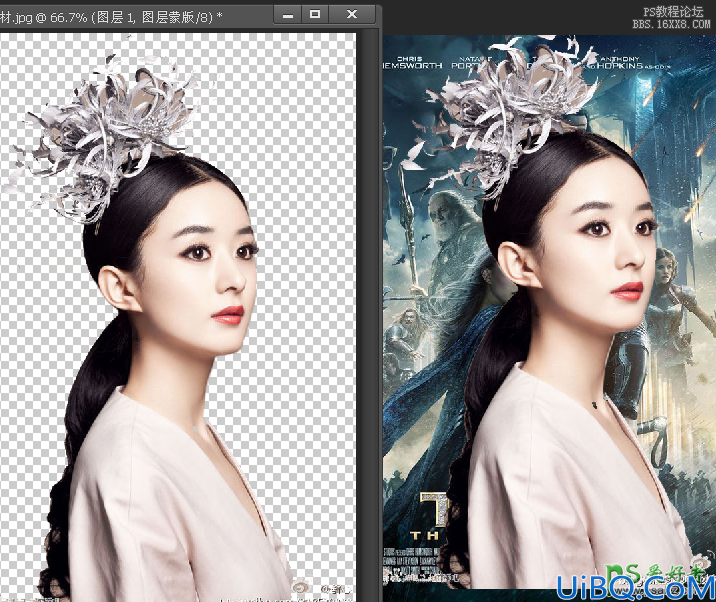Maximize the 66.7% document window

315,15
